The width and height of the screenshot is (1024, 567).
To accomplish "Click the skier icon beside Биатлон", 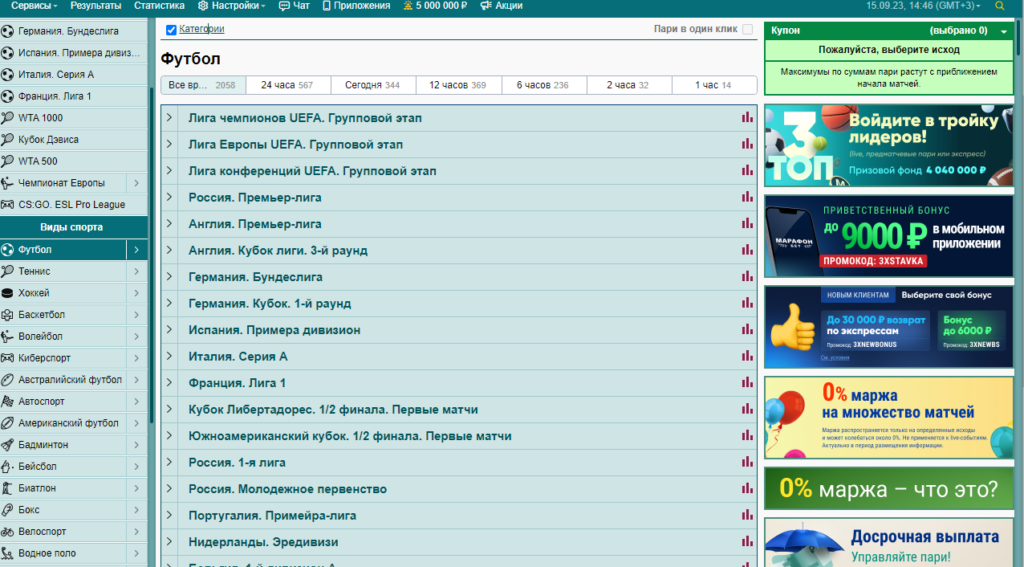I will (x=7, y=488).
